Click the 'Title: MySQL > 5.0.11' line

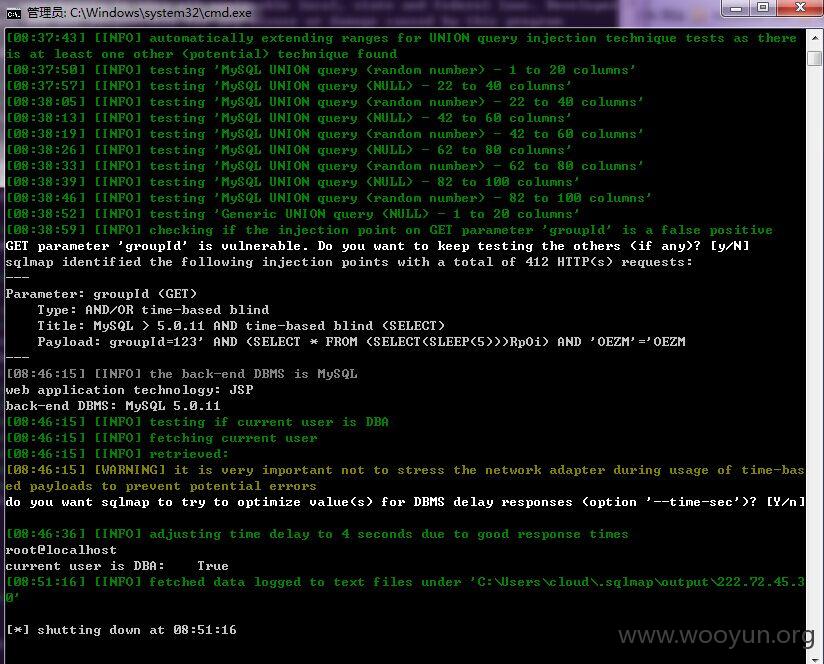[x=241, y=326]
